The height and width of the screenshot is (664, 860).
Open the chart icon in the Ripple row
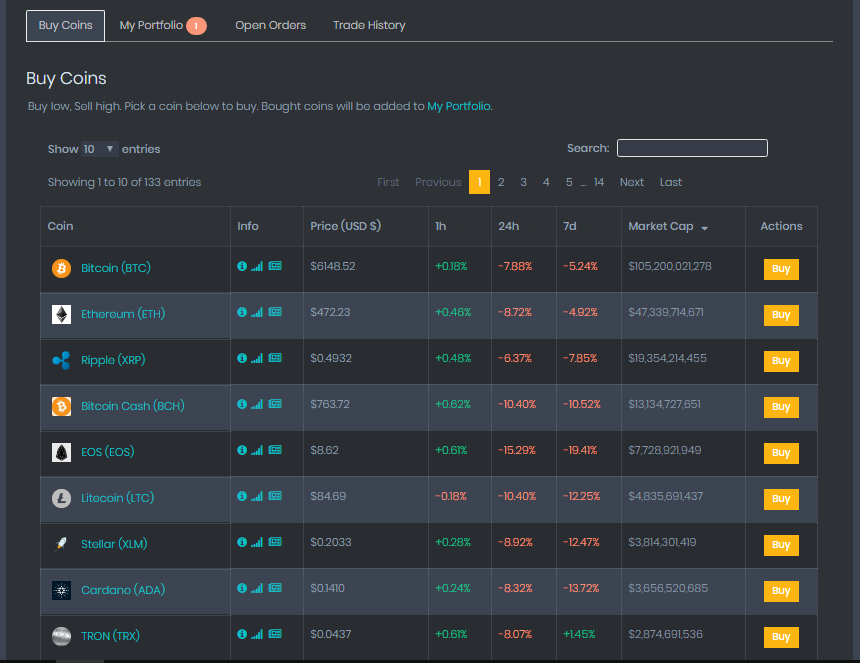coord(257,358)
